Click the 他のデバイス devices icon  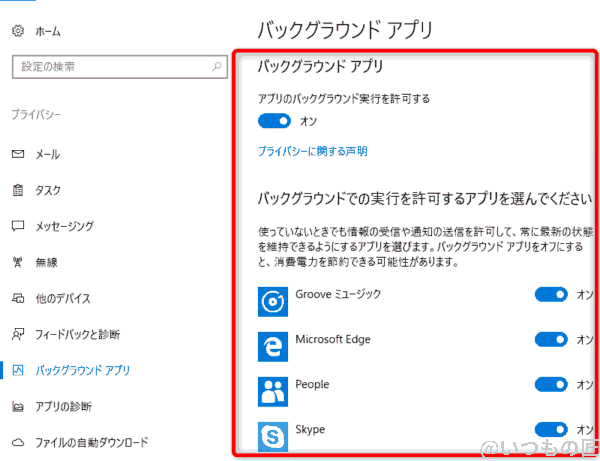click(18, 298)
